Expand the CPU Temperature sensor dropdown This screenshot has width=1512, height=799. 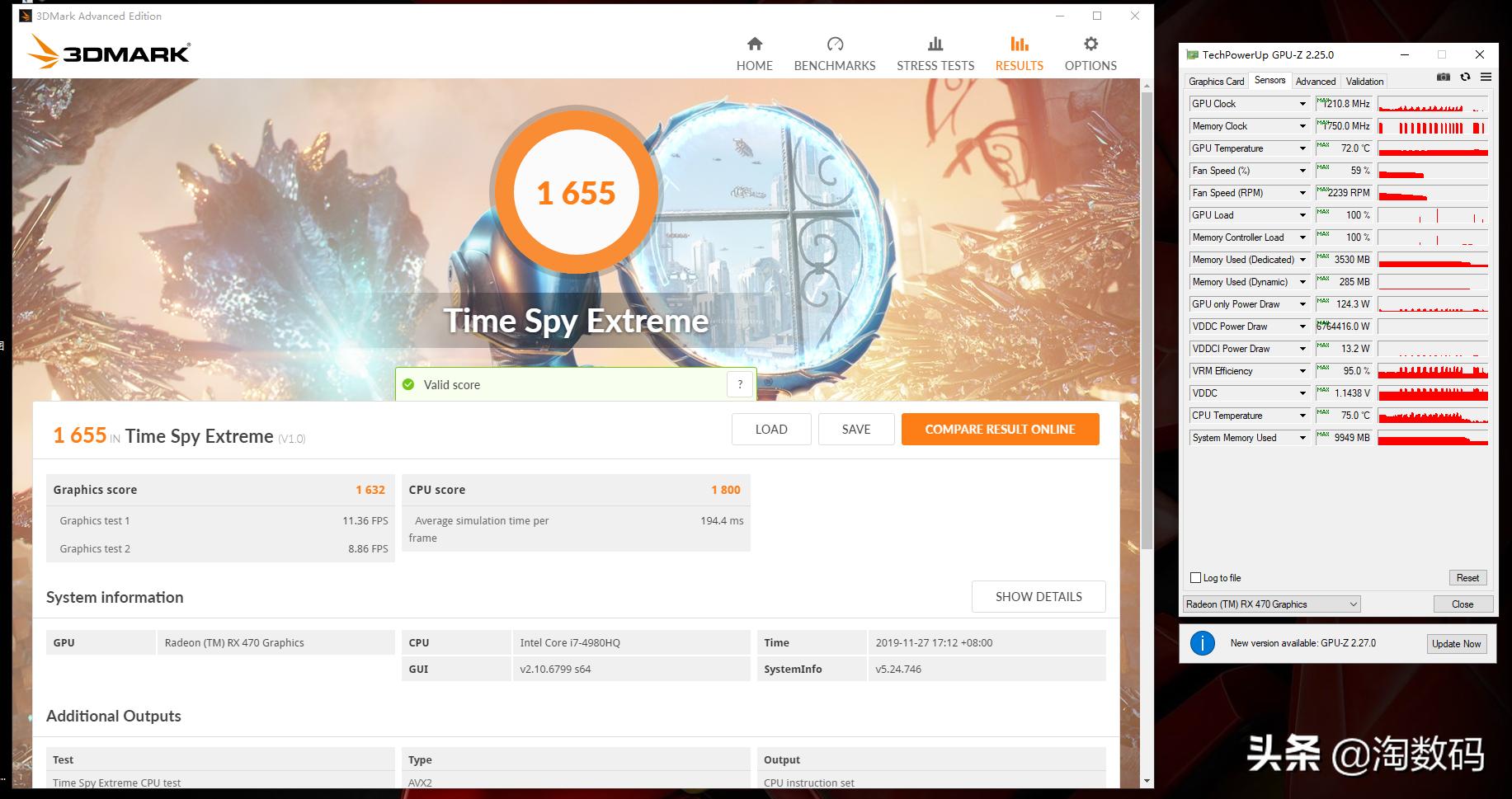(1302, 416)
